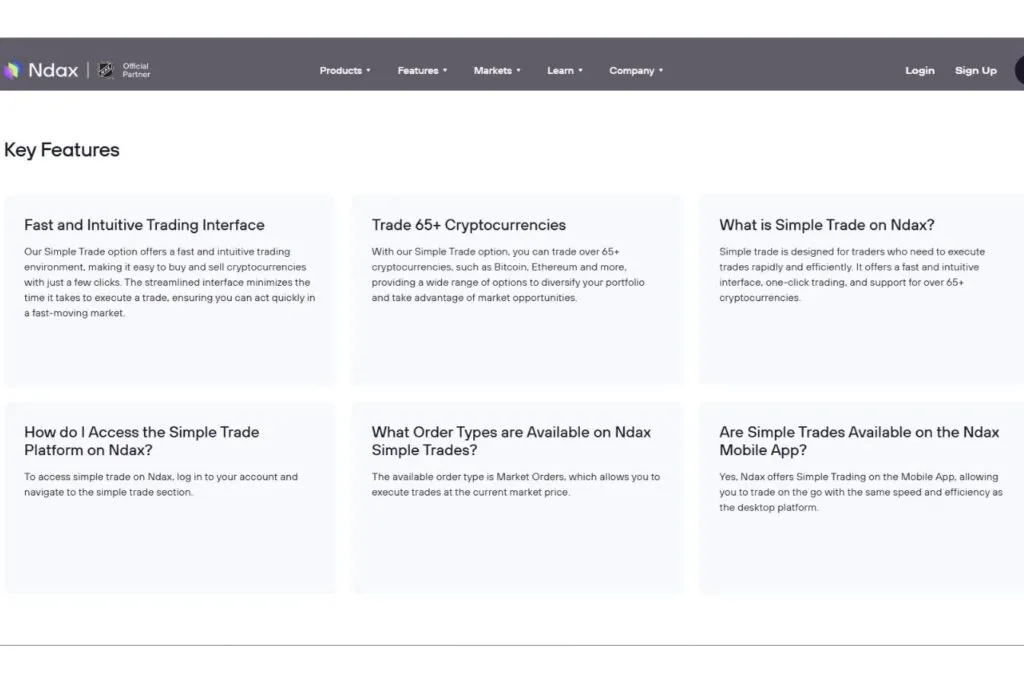This screenshot has height=683, width=1024.
Task: Click the Official Partner label
Action: tap(136, 70)
